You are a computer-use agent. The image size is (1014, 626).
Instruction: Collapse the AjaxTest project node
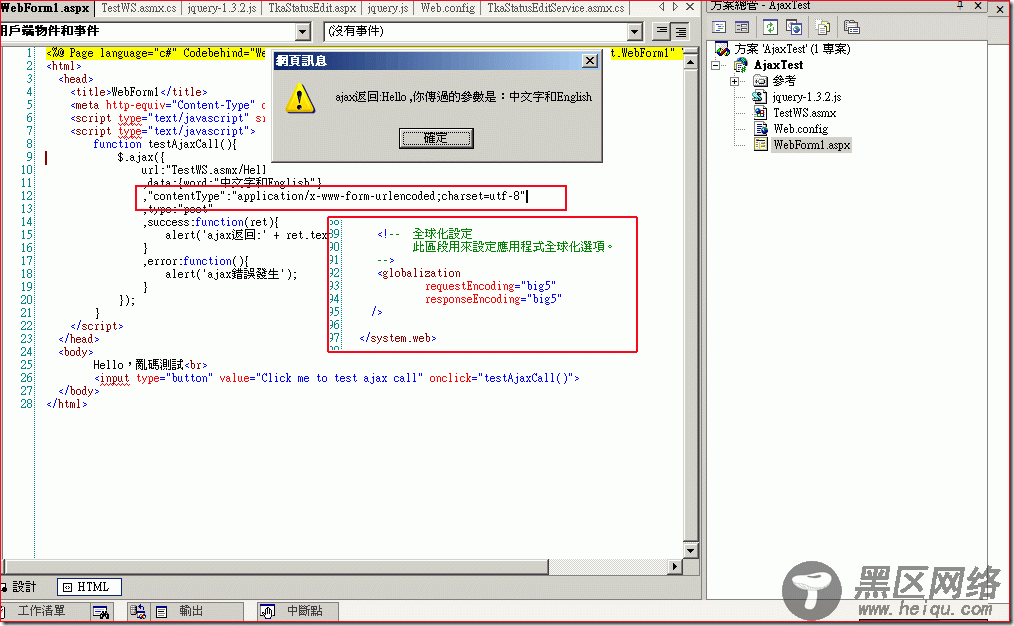[716, 65]
